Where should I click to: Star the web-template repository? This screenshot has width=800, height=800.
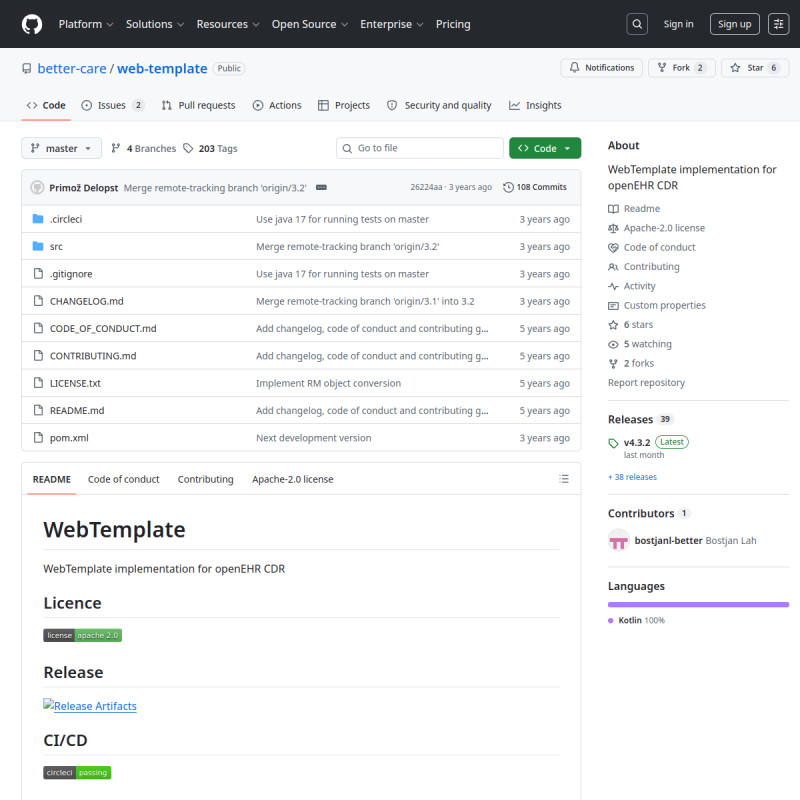[x=755, y=68]
